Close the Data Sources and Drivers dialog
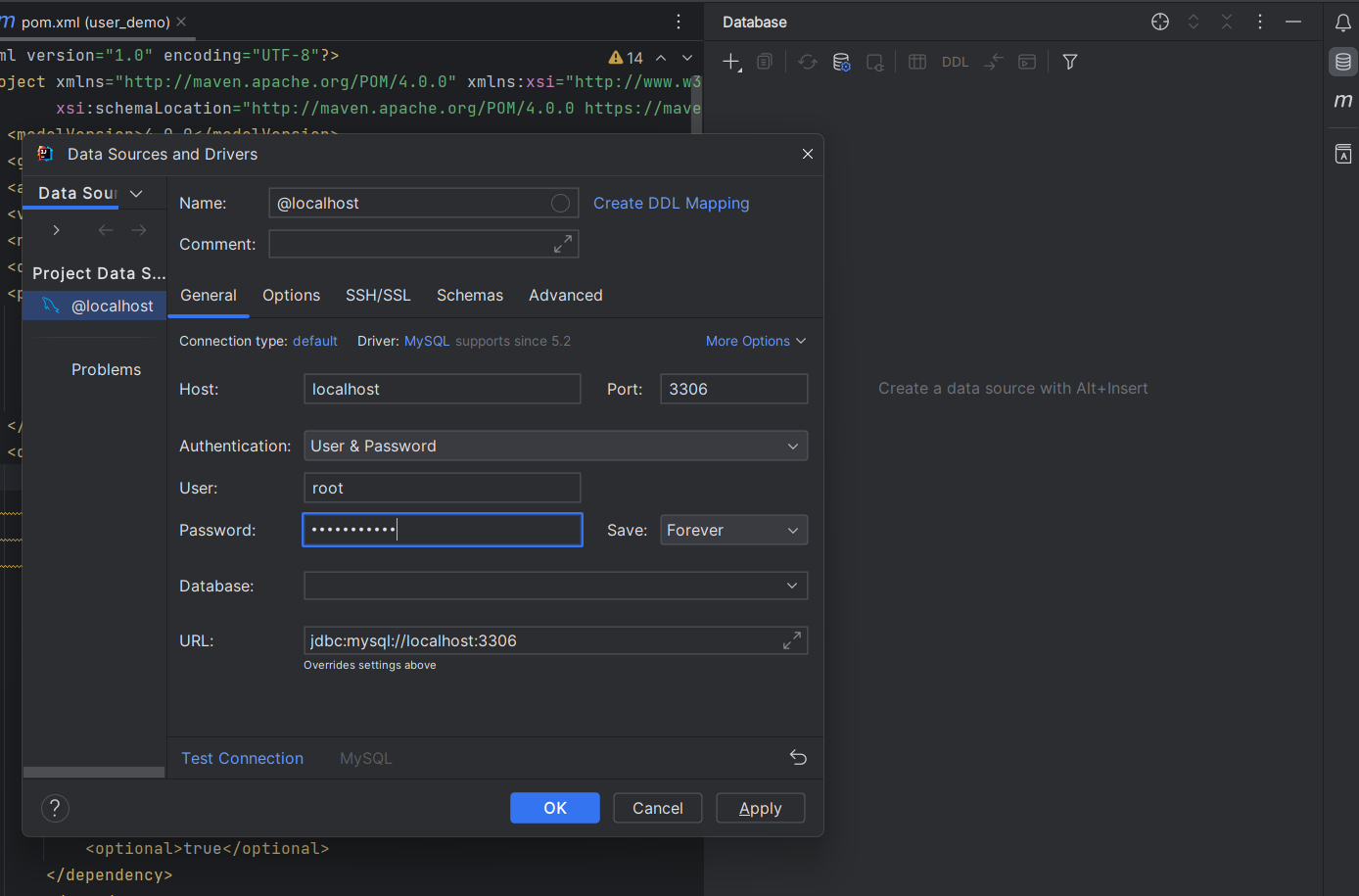 808,154
